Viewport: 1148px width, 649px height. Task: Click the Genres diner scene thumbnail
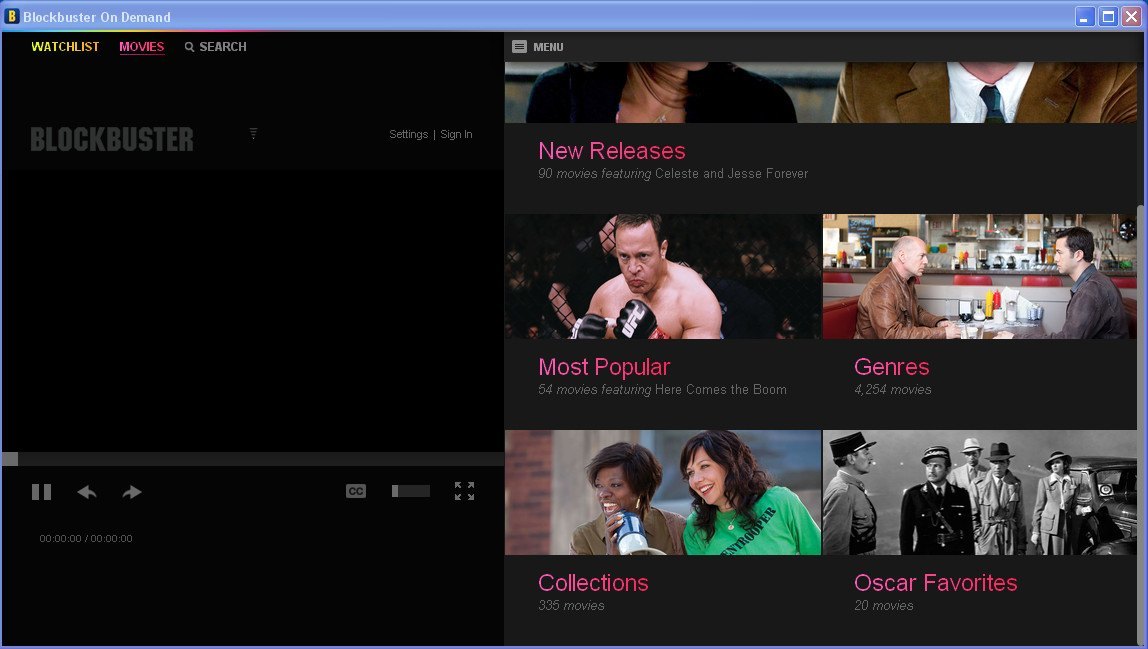[x=980, y=276]
